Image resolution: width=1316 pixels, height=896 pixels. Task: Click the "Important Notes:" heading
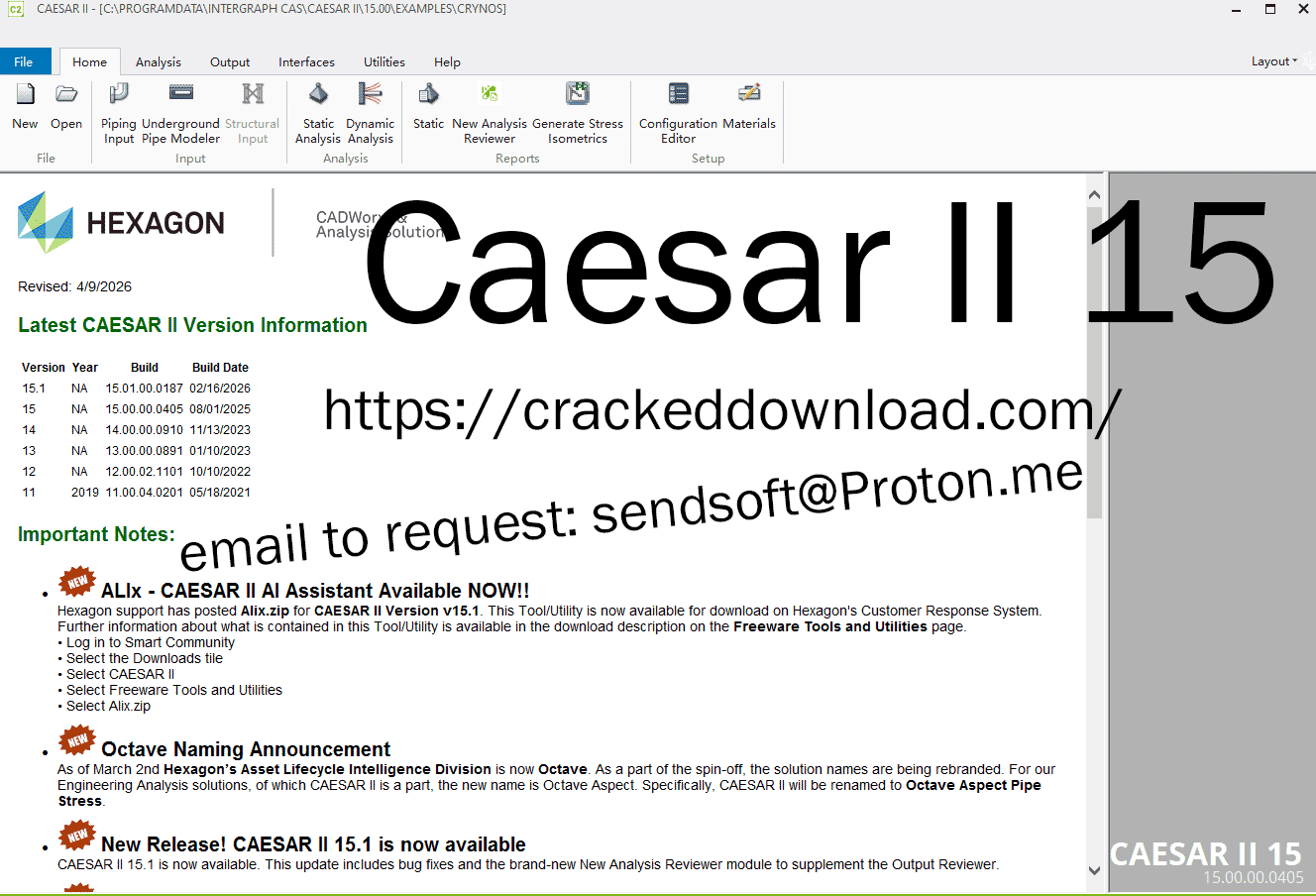[96, 534]
